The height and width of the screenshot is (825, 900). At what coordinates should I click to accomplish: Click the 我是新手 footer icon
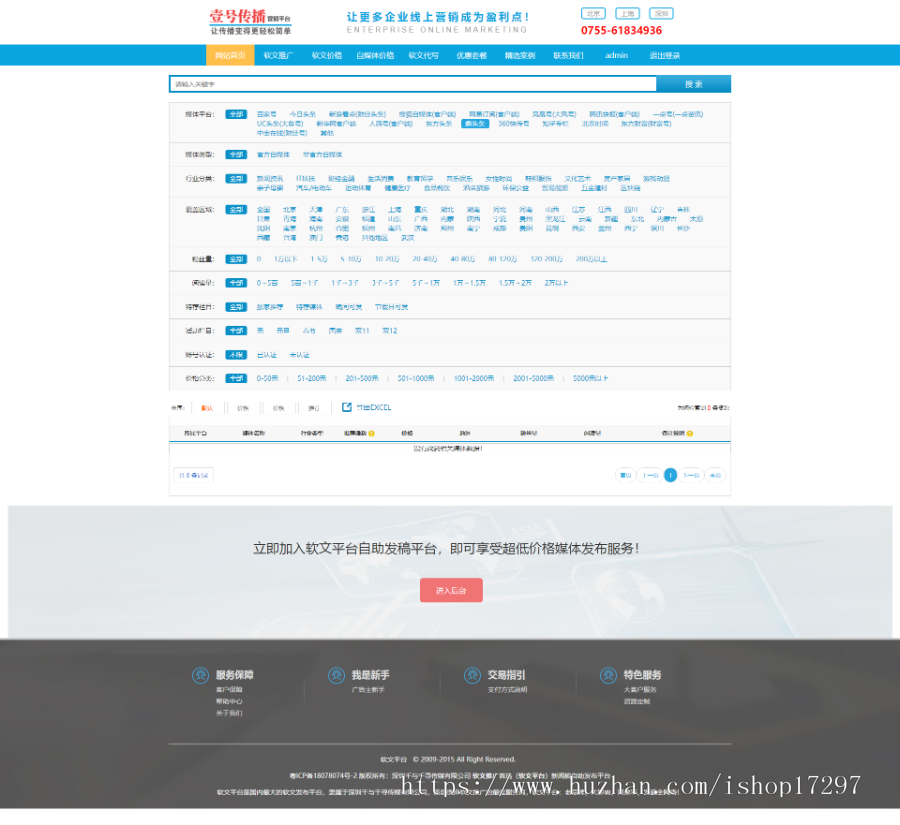pyautogui.click(x=336, y=675)
